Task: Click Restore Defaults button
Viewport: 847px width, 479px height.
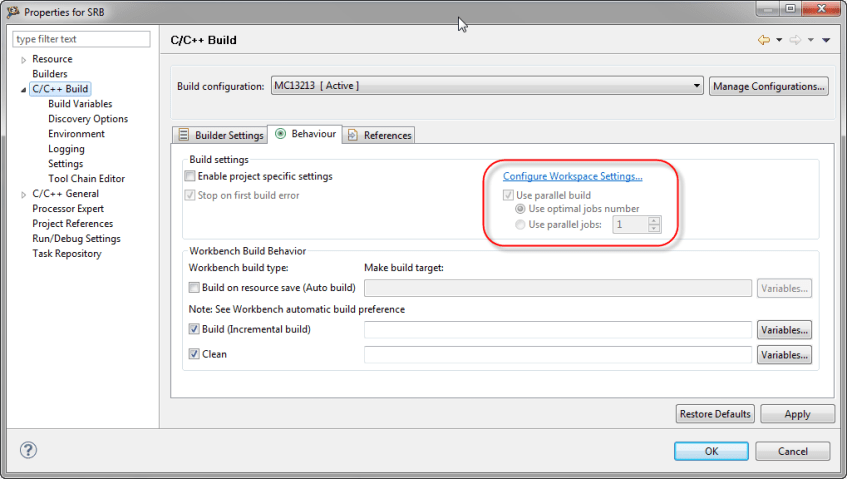Action: point(715,414)
